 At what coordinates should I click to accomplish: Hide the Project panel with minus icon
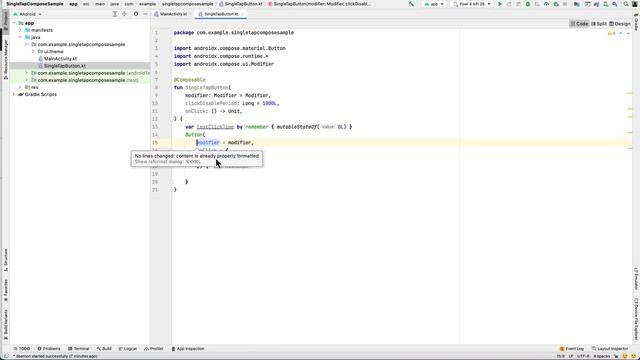click(x=145, y=14)
